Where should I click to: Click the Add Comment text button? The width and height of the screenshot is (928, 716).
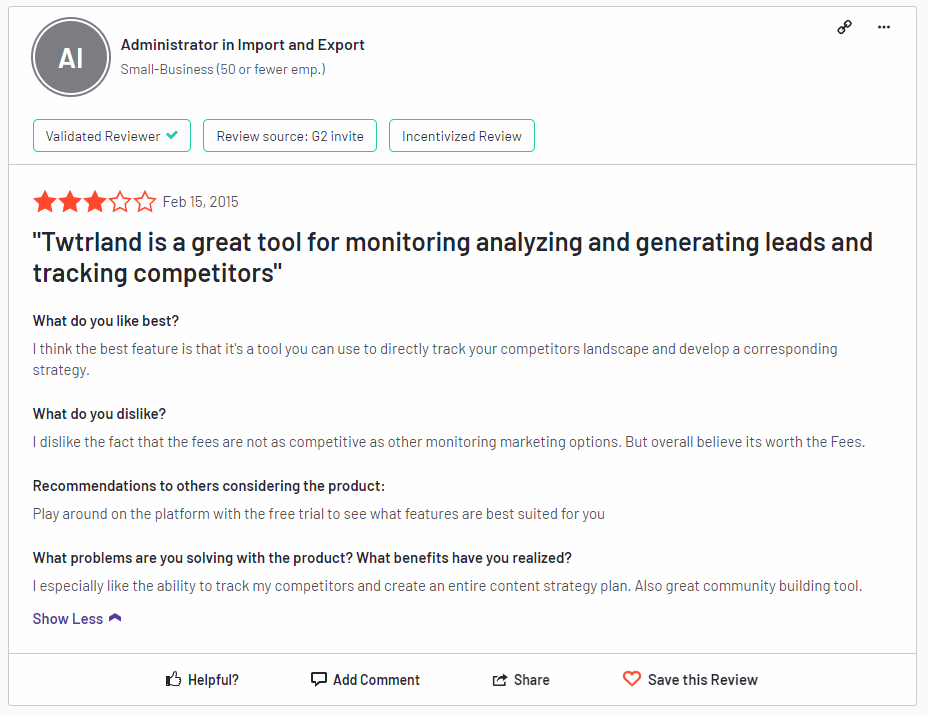coord(376,680)
